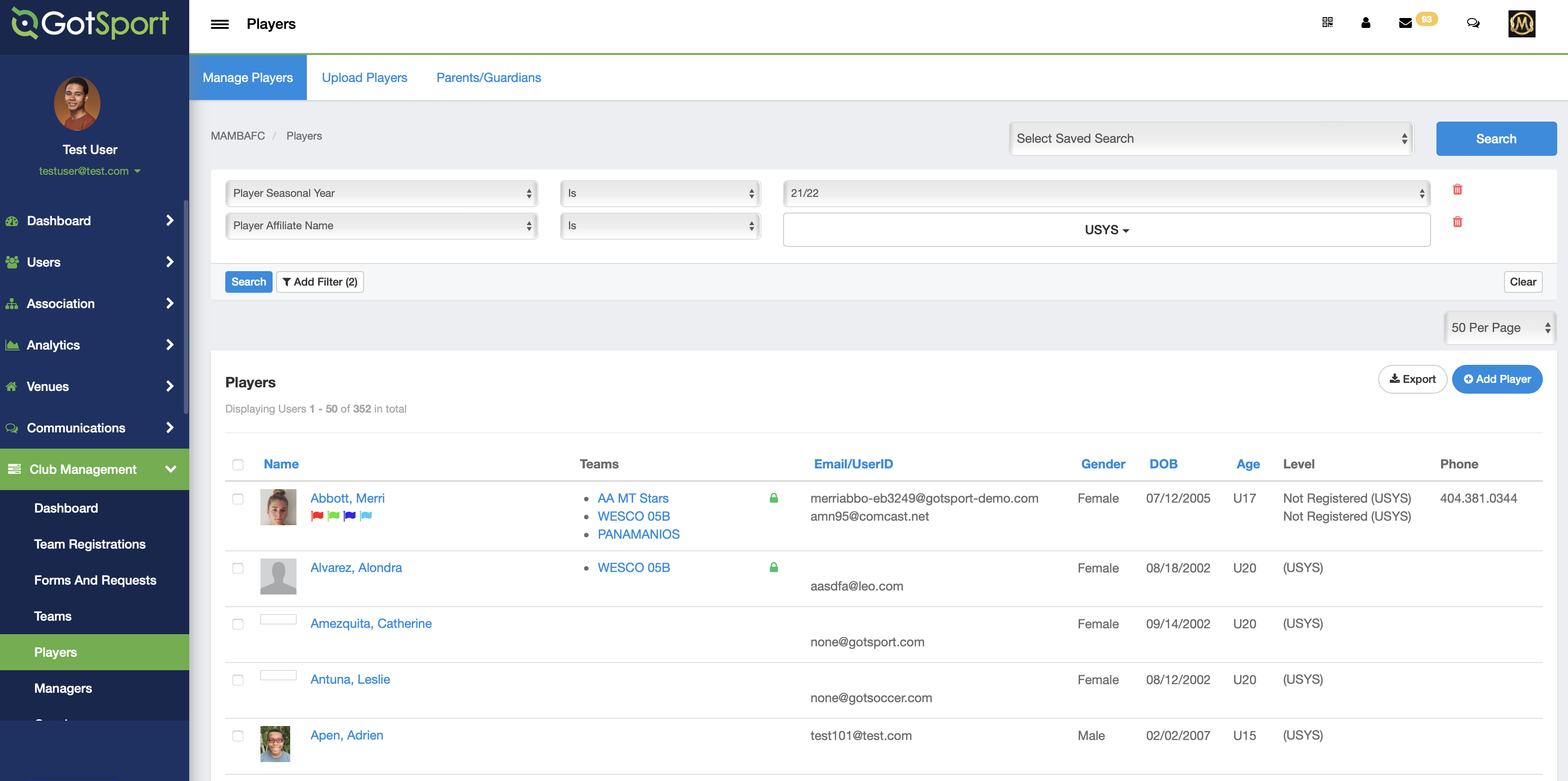The height and width of the screenshot is (781, 1568).
Task: Click Merri Abbott's player photo
Action: click(x=278, y=507)
